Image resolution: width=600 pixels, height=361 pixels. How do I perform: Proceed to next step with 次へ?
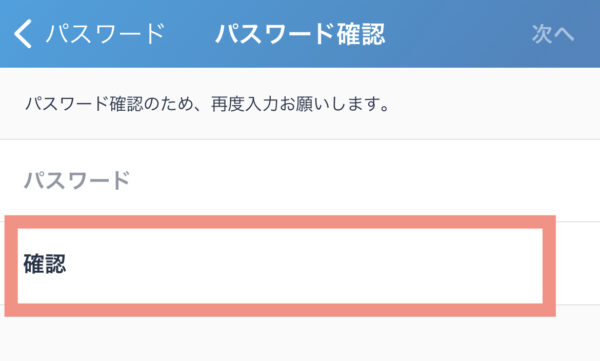coord(553,34)
